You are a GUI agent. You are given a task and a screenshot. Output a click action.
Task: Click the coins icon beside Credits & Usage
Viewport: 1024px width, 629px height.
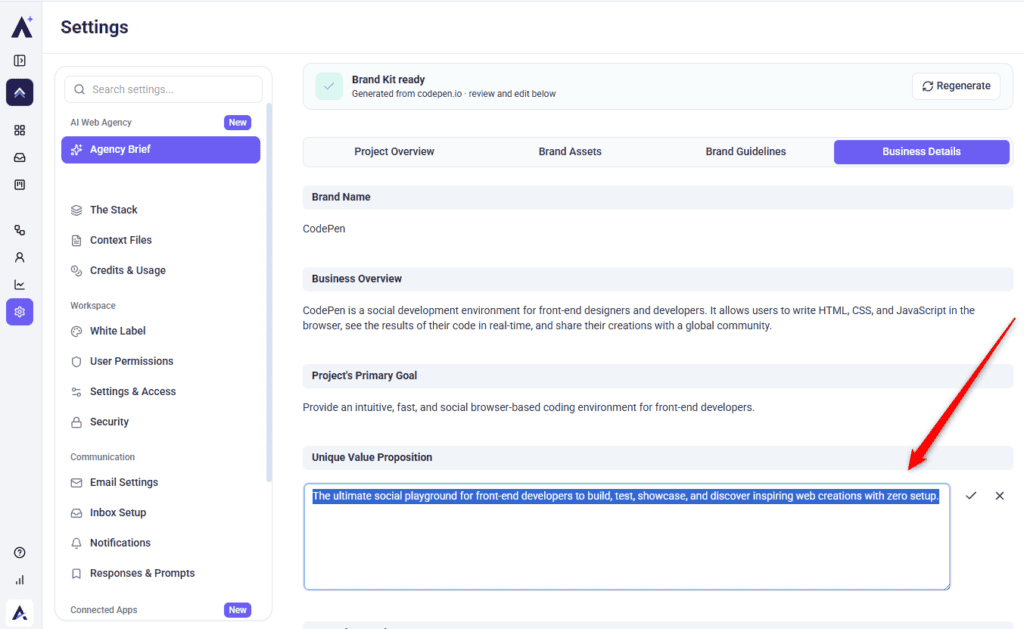[76, 270]
